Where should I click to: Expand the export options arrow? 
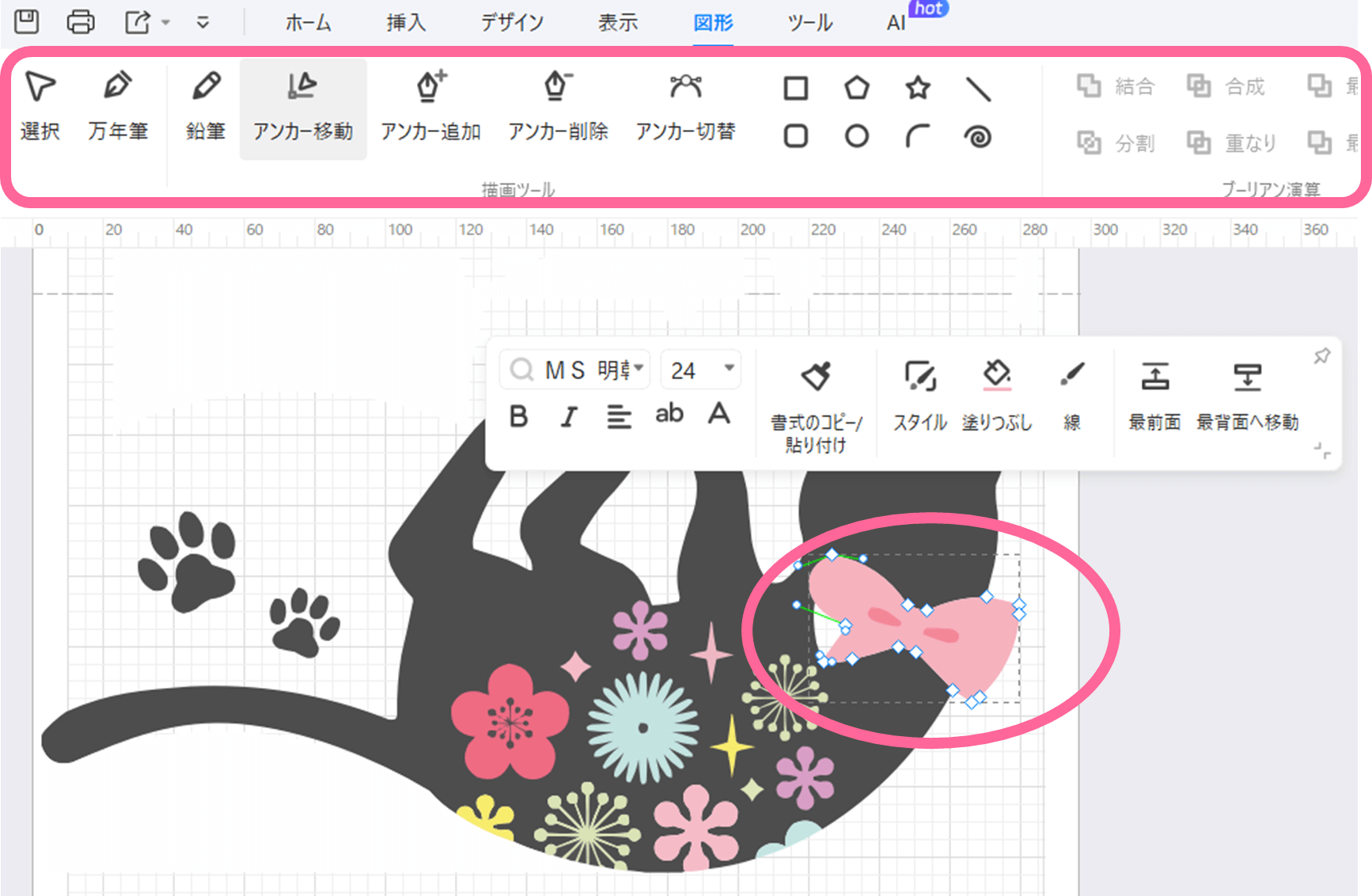pos(166,22)
